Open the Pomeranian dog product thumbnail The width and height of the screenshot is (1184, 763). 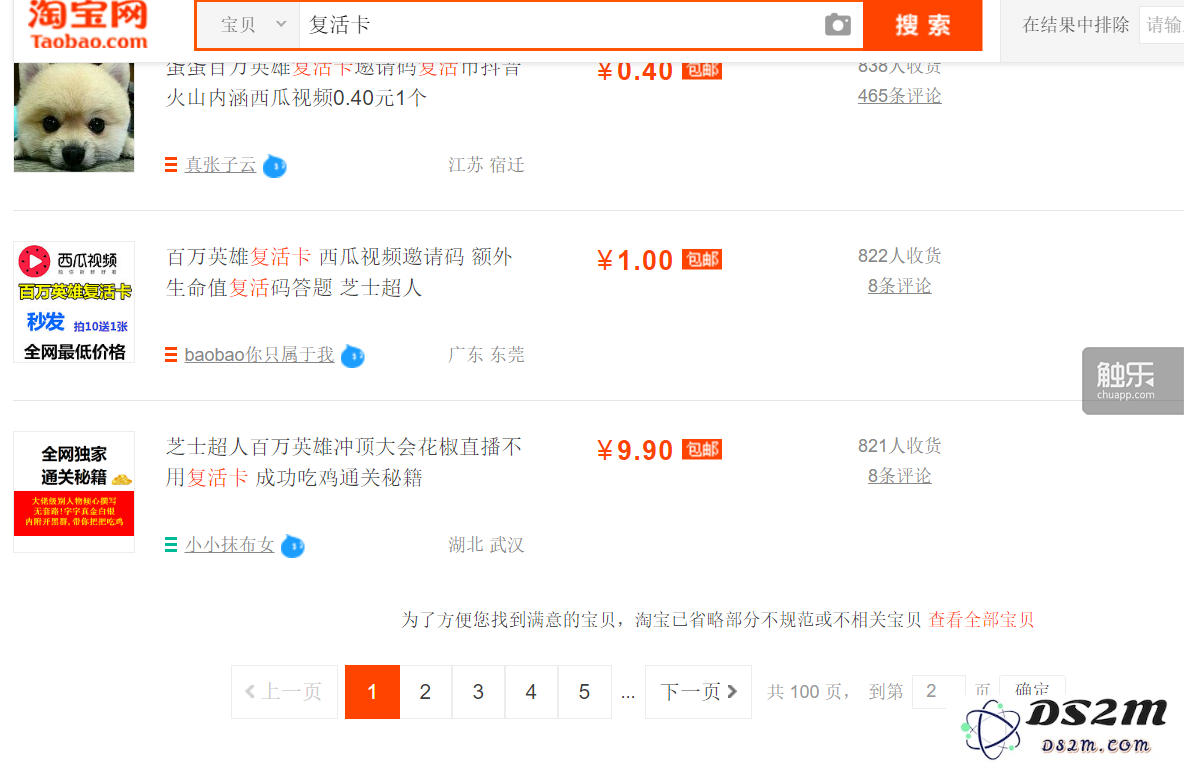(x=74, y=116)
